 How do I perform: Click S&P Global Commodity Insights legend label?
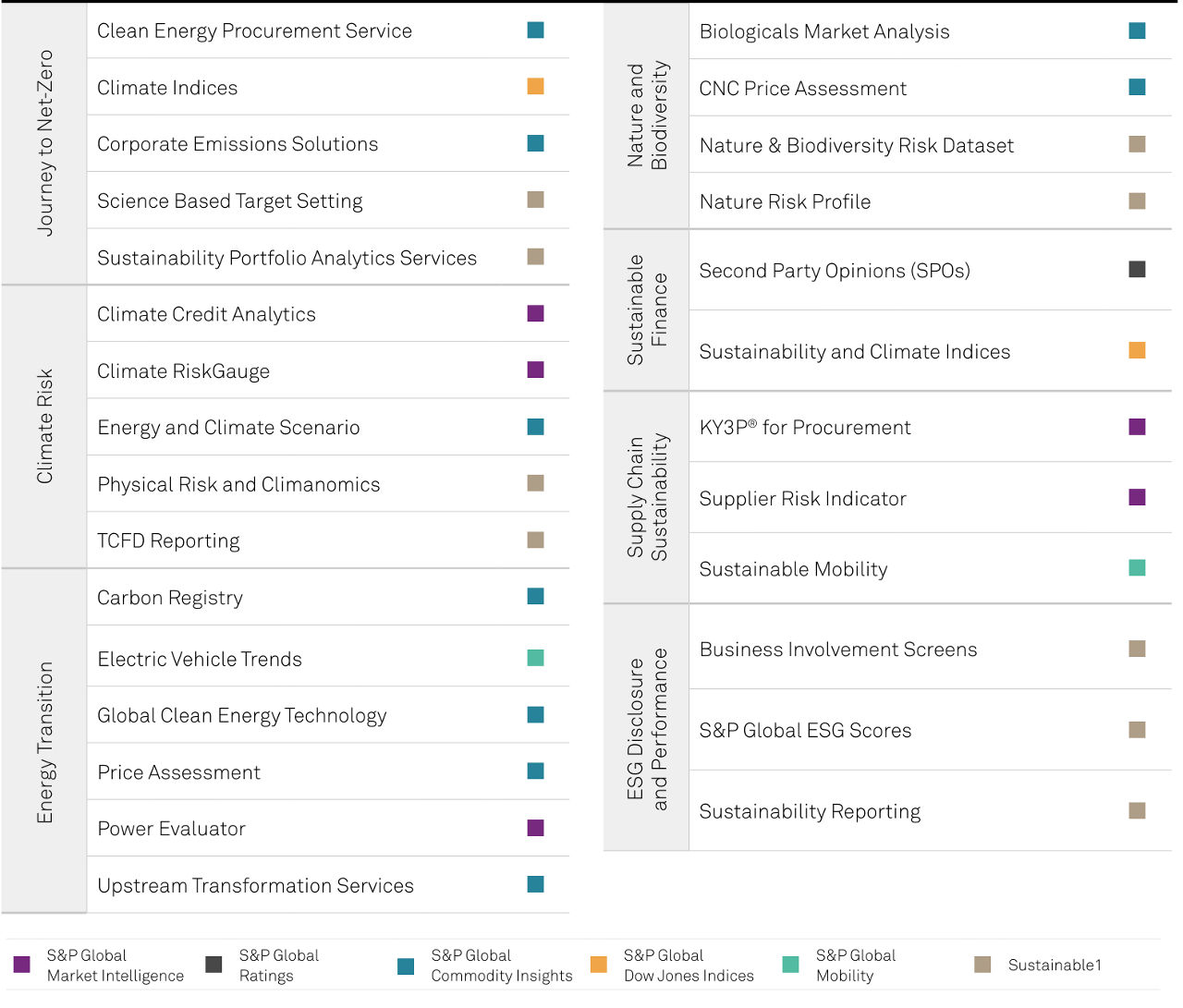click(x=502, y=965)
